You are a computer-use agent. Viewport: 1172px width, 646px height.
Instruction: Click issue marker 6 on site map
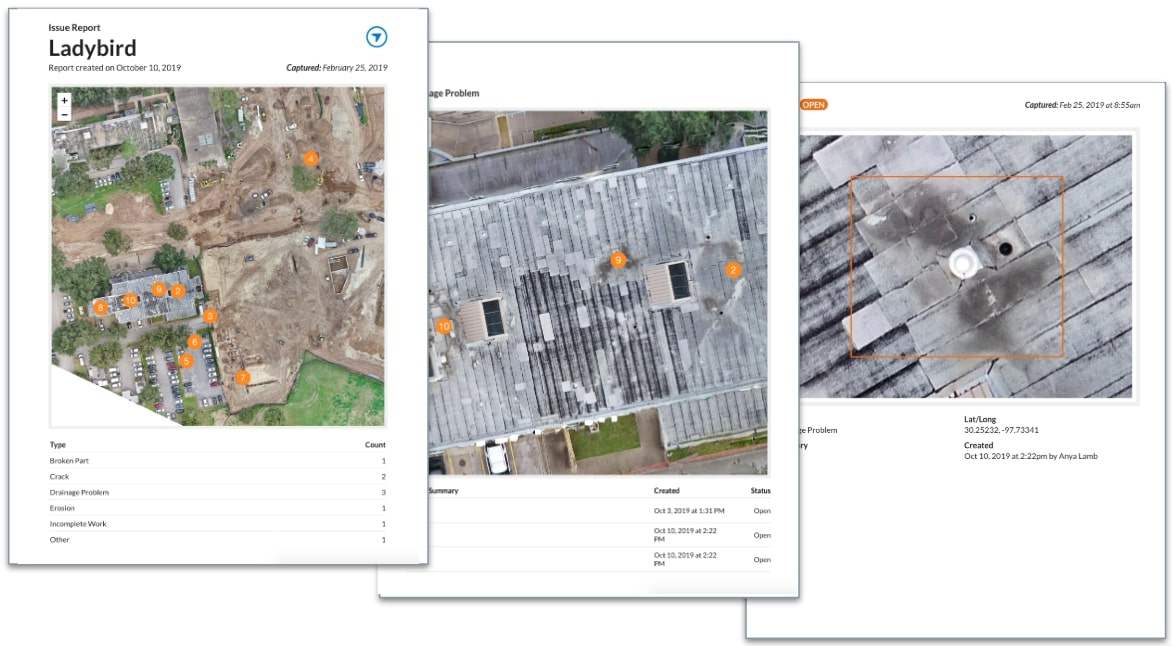[195, 342]
